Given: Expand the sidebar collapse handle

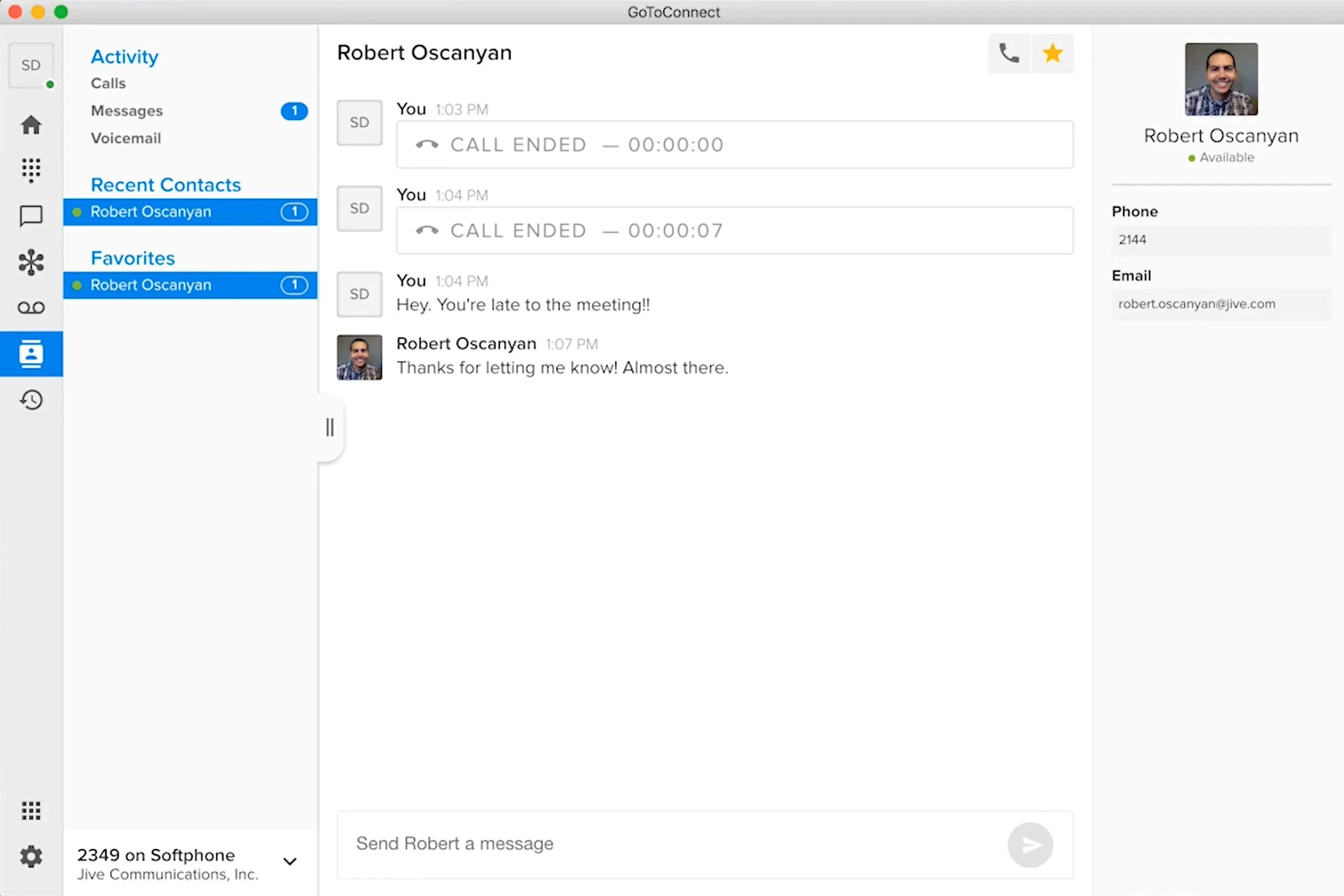Looking at the screenshot, I should coord(330,428).
